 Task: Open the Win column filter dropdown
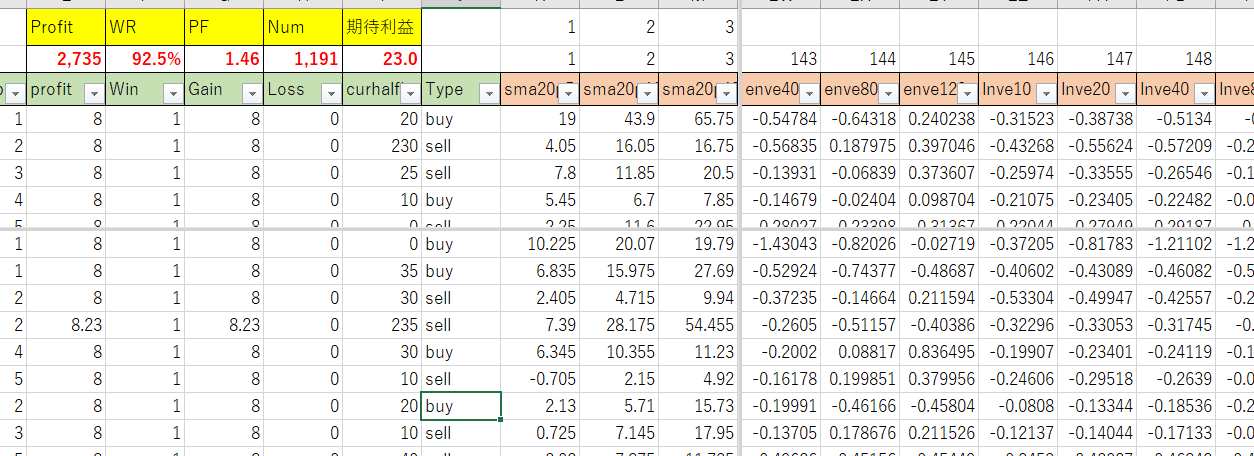pyautogui.click(x=172, y=92)
